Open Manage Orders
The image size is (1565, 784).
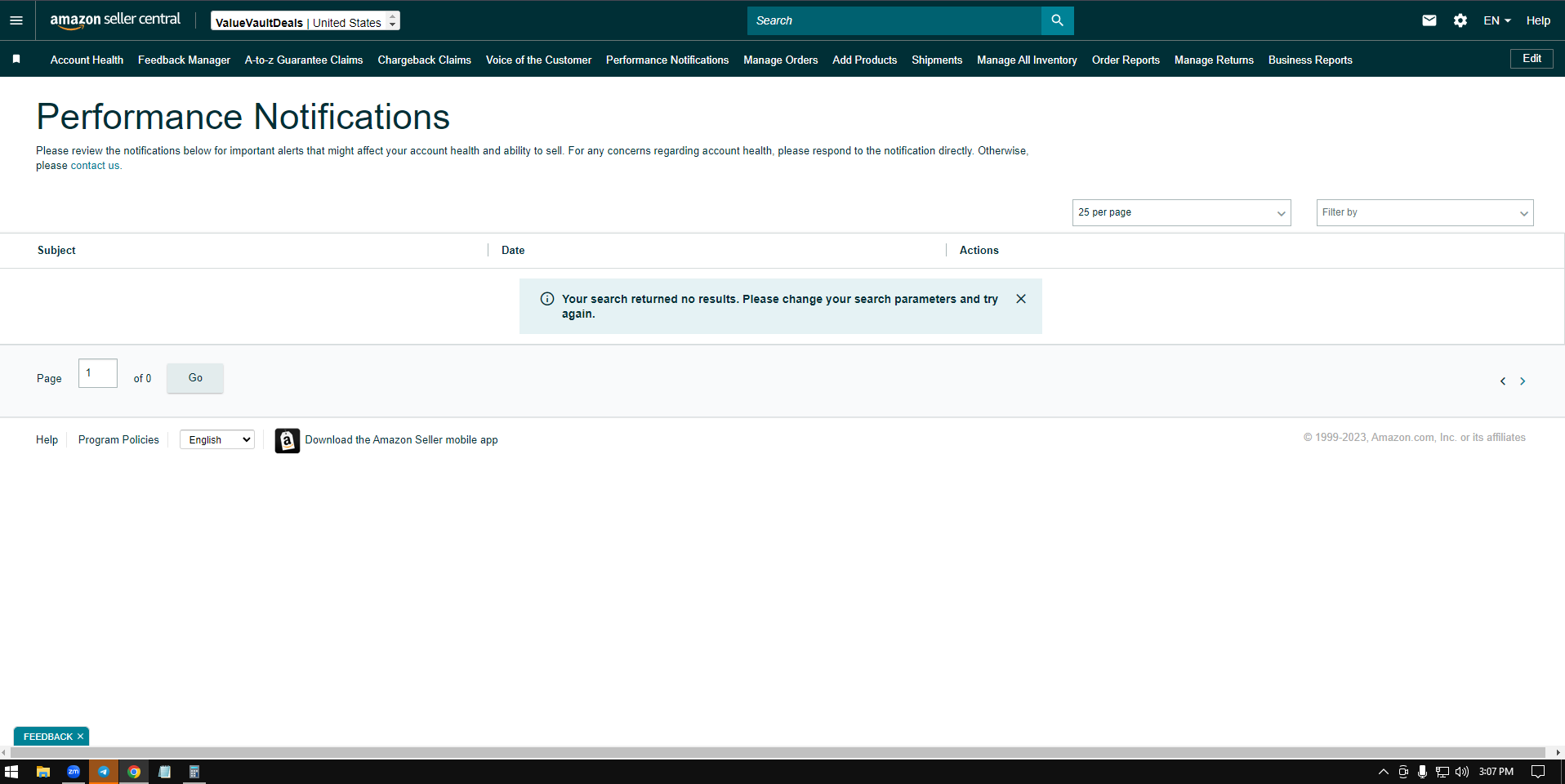click(x=780, y=60)
